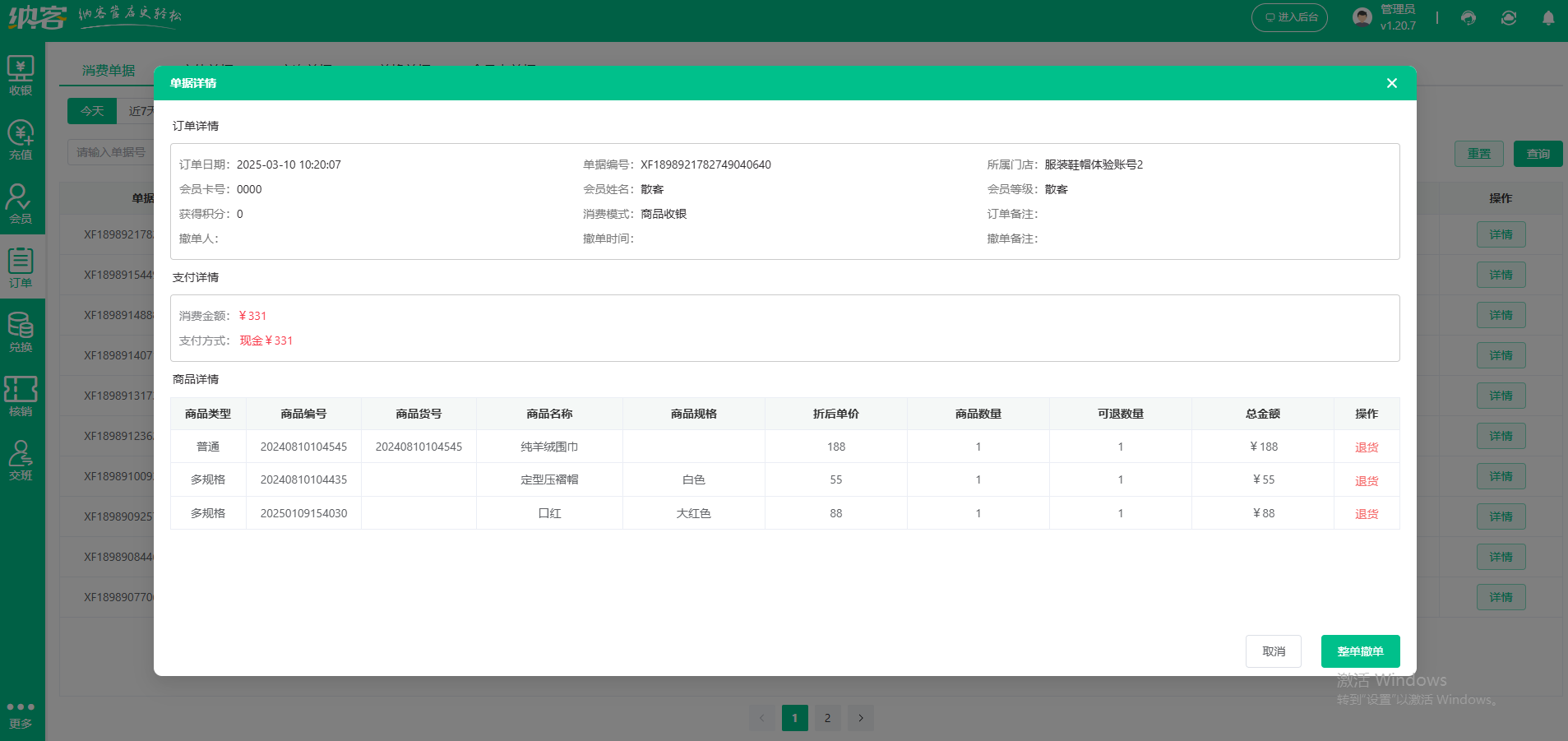1568x741 pixels.
Task: Click 退货 for the 口红 item
Action: point(1366,512)
